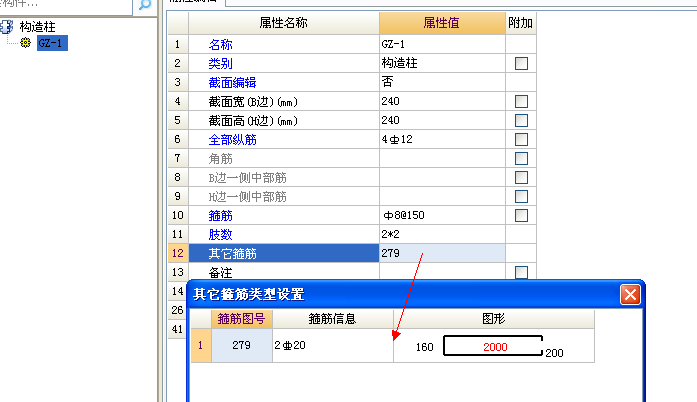Click the 属性值 column header
697x402 pixels.
pyautogui.click(x=442, y=23)
